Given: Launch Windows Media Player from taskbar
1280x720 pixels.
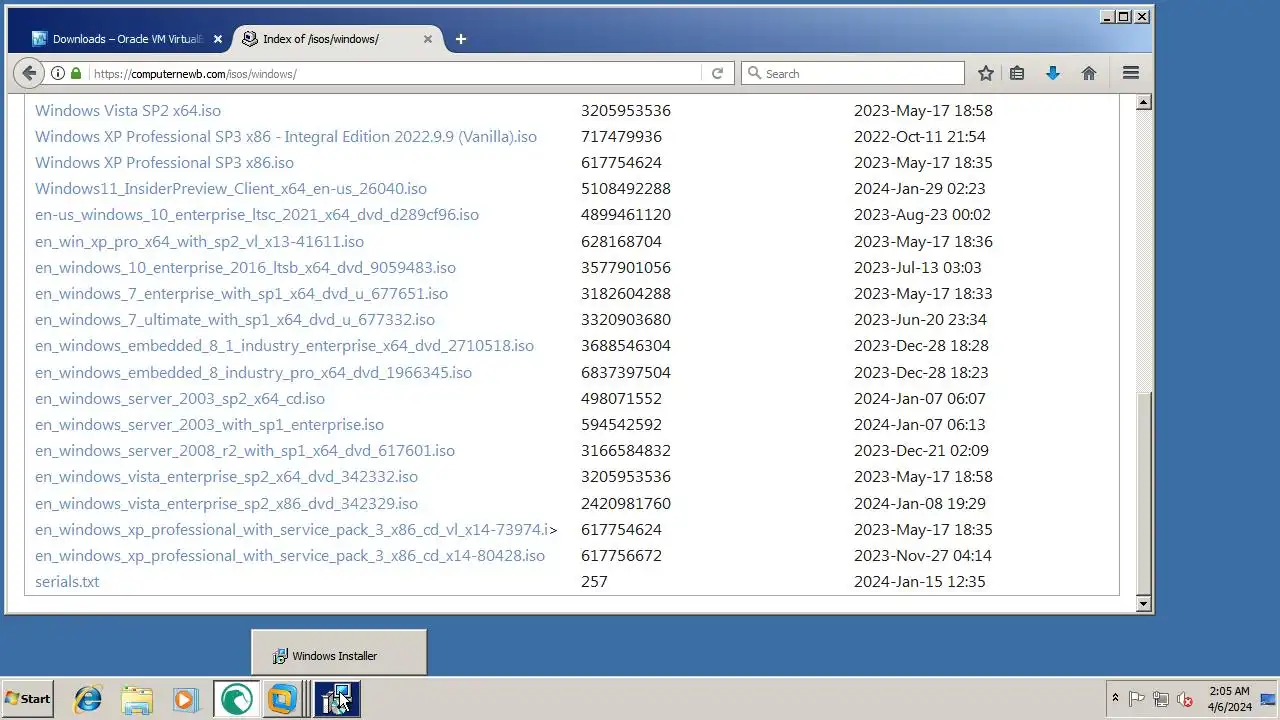Looking at the screenshot, I should coord(186,699).
